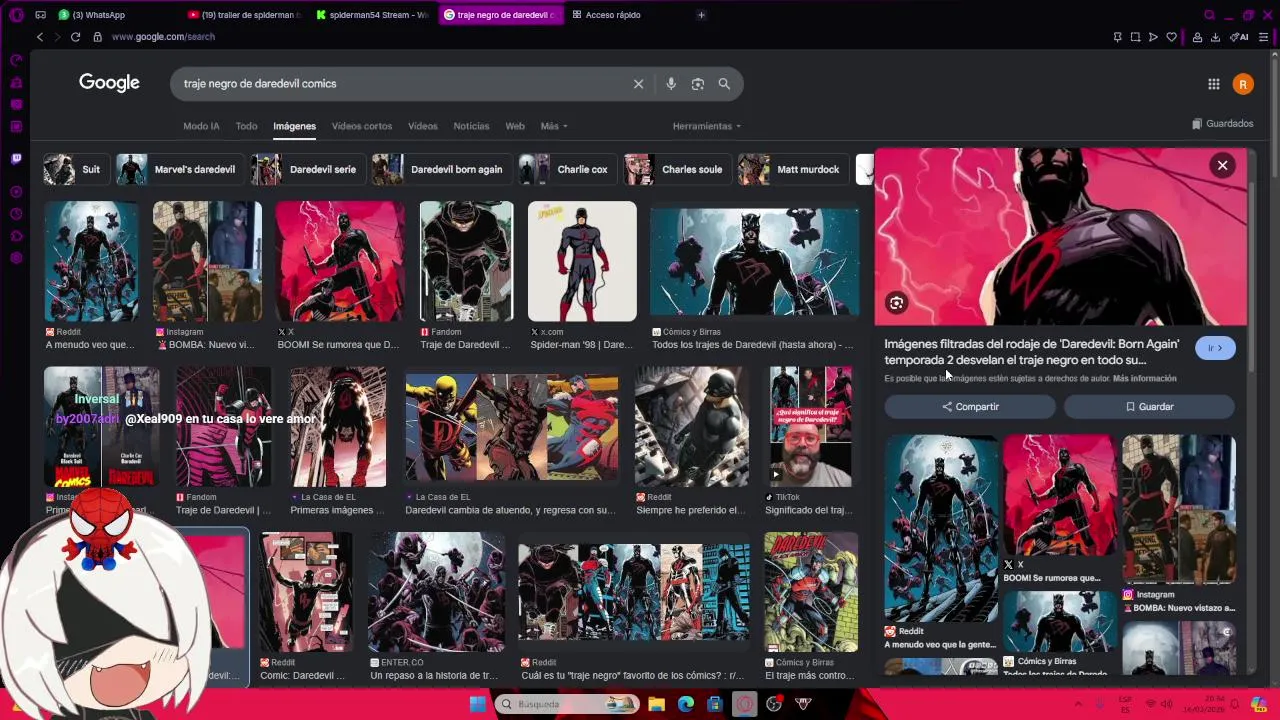The height and width of the screenshot is (720, 1280).
Task: Select the Videos cortos tab
Action: pos(362,126)
